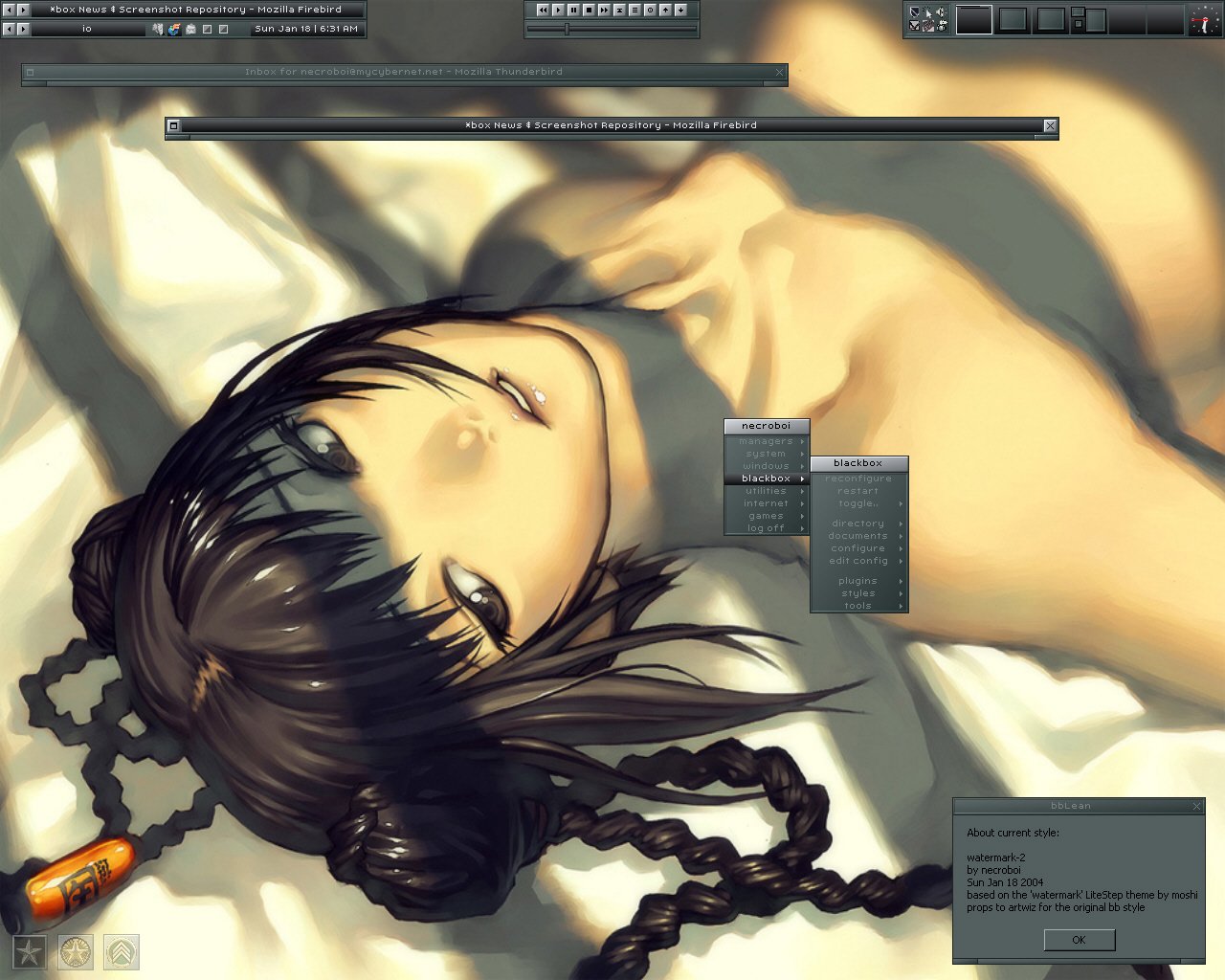This screenshot has width=1225, height=980.
Task: Click the up-arrow button in media player
Action: pyautogui.click(x=665, y=10)
